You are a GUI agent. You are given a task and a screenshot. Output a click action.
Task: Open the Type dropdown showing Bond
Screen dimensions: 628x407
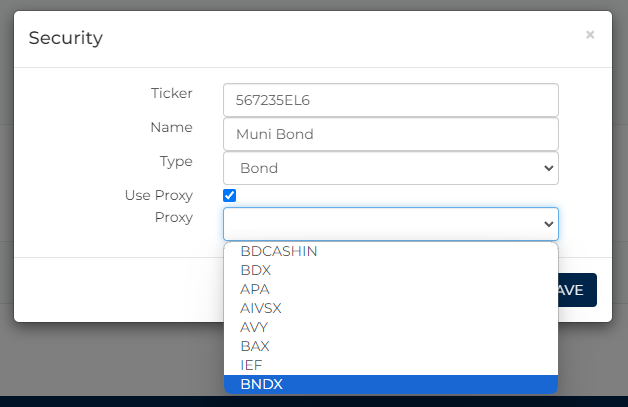coord(390,168)
